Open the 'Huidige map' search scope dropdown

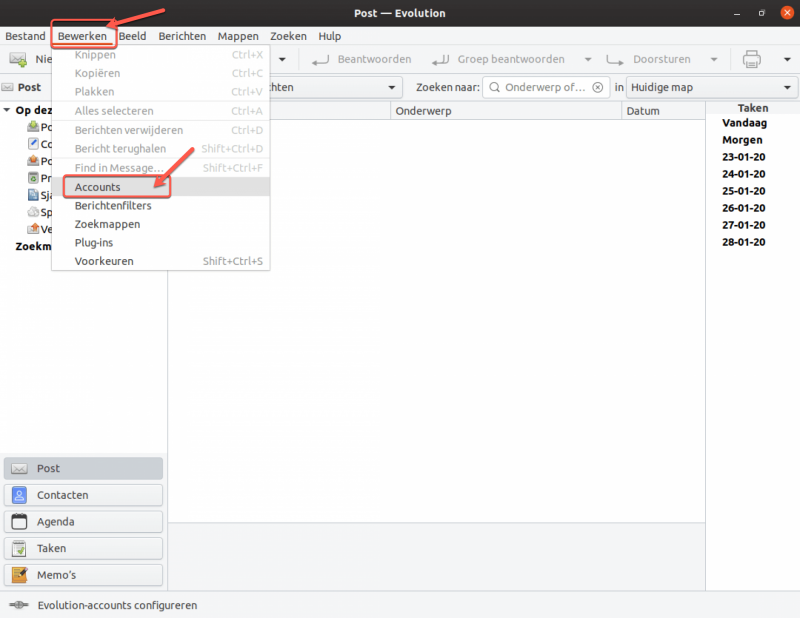(x=711, y=87)
